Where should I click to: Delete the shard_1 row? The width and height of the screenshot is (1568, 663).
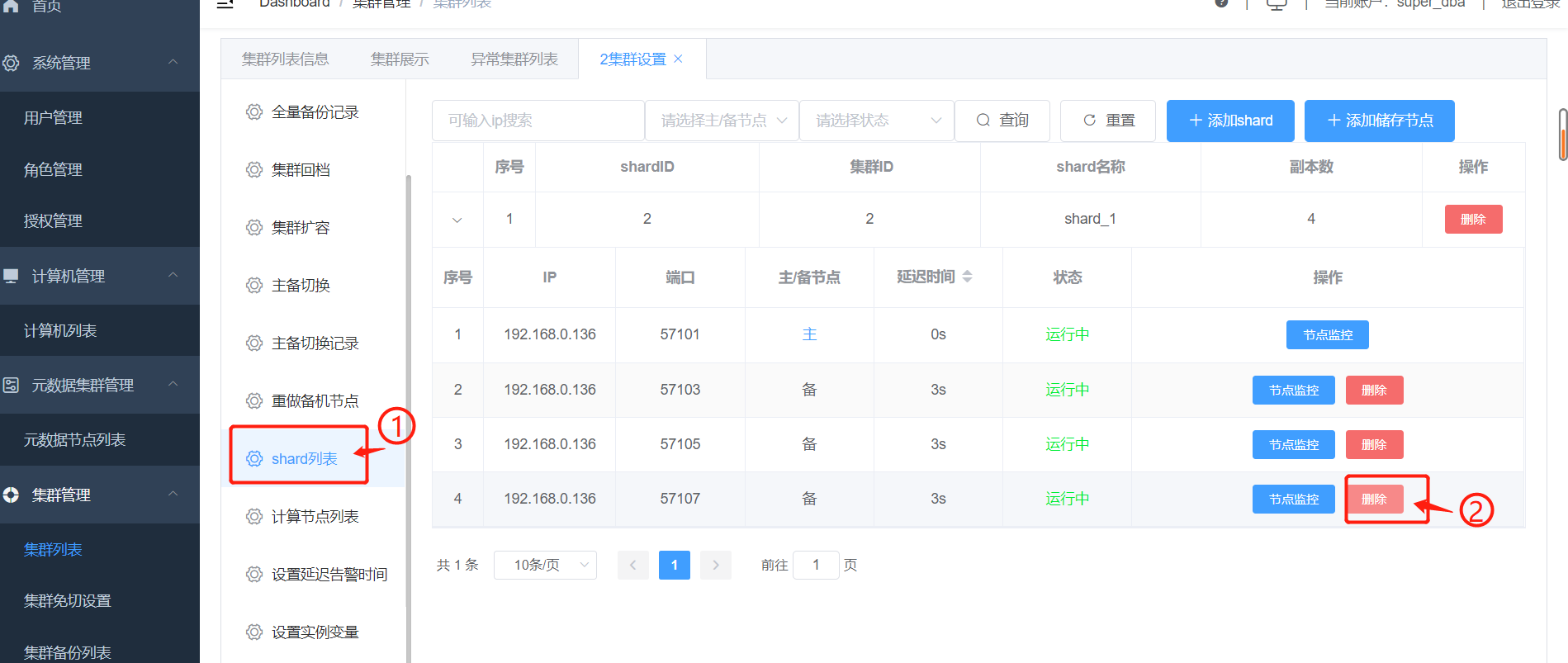[x=1473, y=219]
